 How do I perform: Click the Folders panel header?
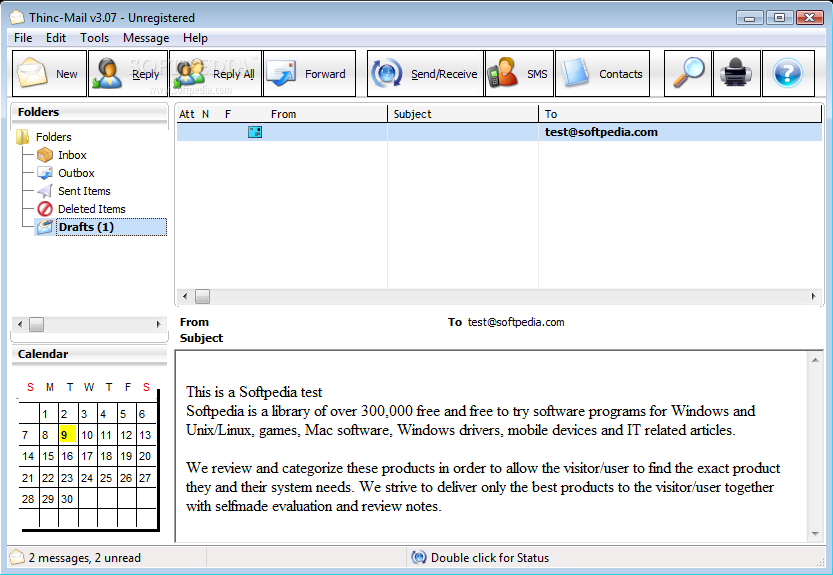[x=89, y=113]
